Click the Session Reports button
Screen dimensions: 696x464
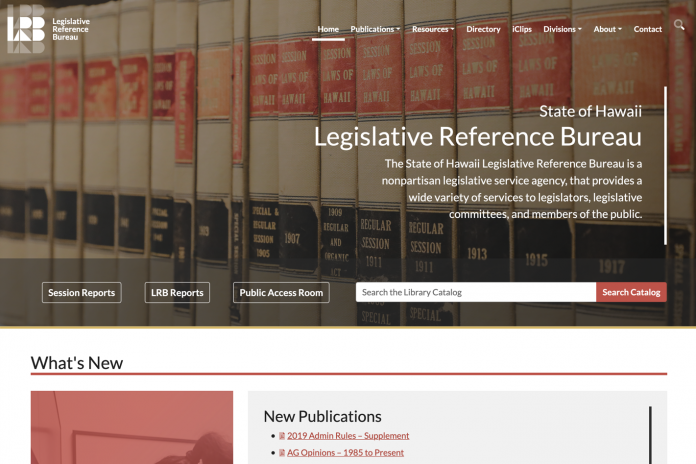coord(82,293)
